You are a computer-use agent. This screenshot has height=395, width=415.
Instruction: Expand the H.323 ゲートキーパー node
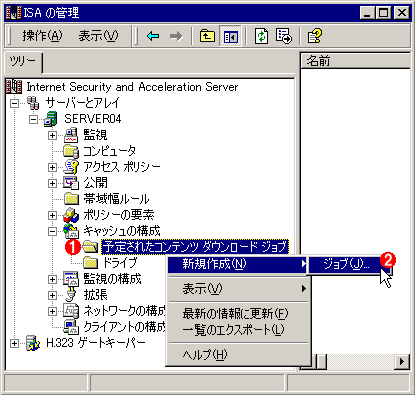tap(14, 343)
